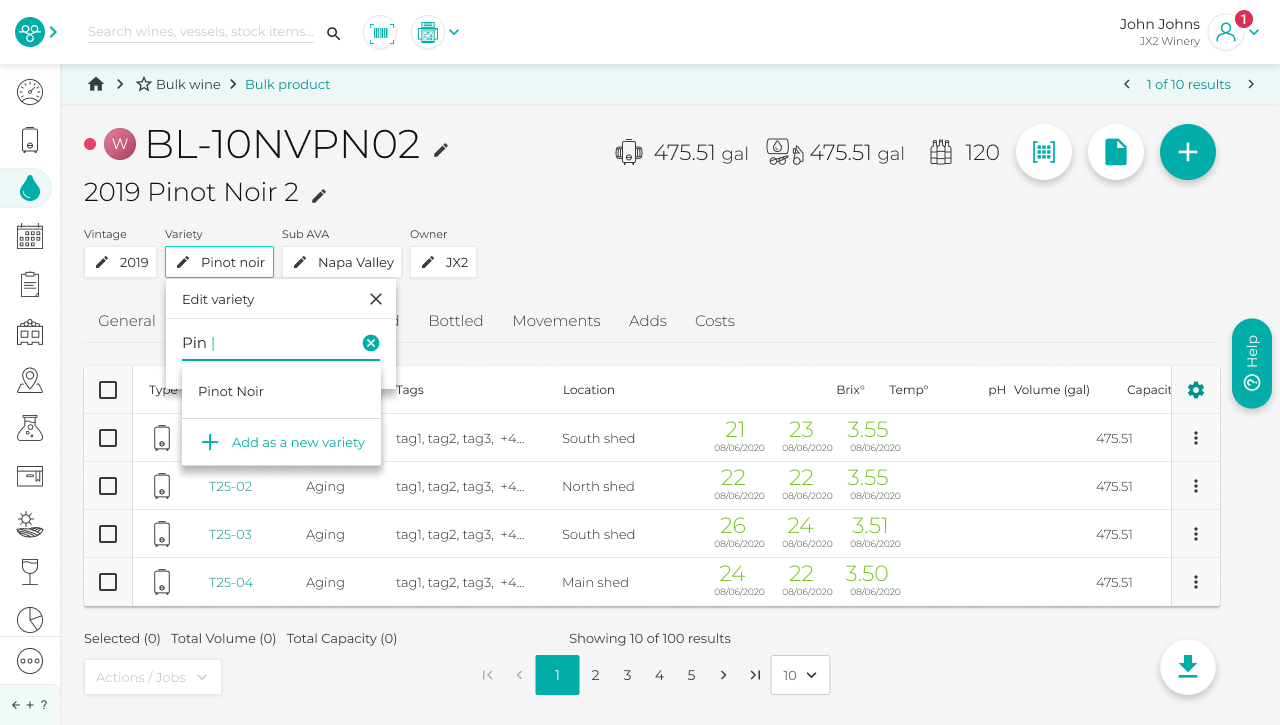
Task: Clear the variety search text
Action: pos(371,343)
